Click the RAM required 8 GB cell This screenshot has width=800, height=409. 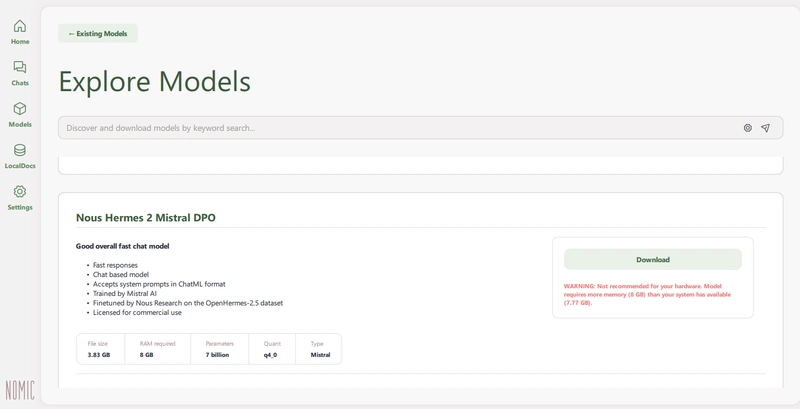(x=158, y=349)
